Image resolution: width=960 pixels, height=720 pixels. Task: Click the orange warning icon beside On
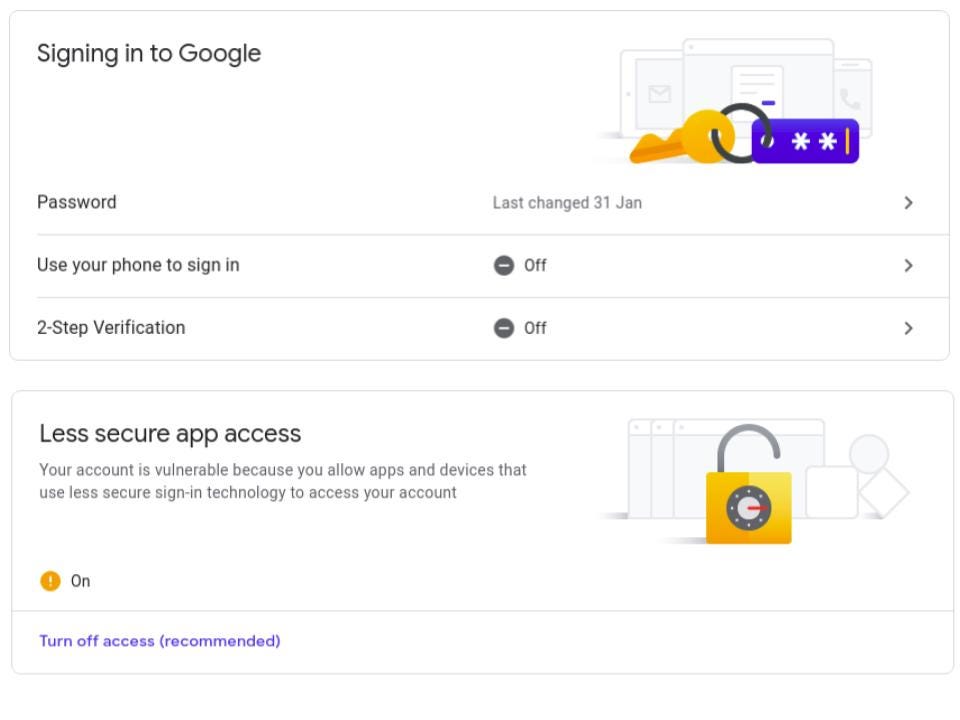50,580
